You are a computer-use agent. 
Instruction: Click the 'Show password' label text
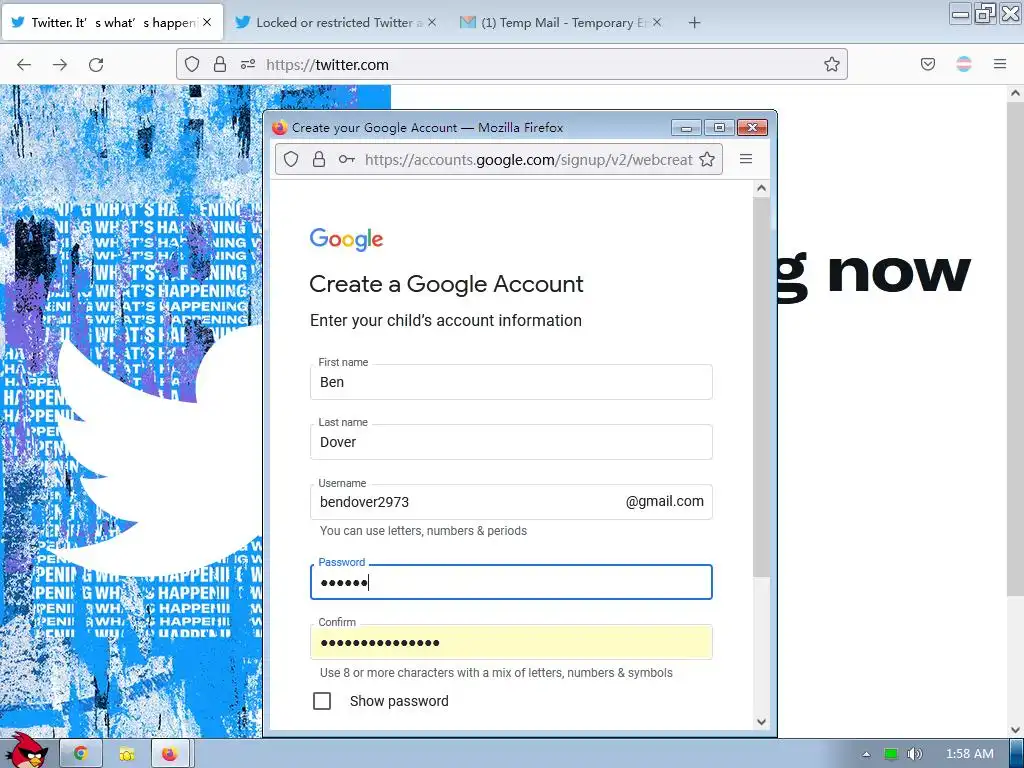[x=399, y=701]
